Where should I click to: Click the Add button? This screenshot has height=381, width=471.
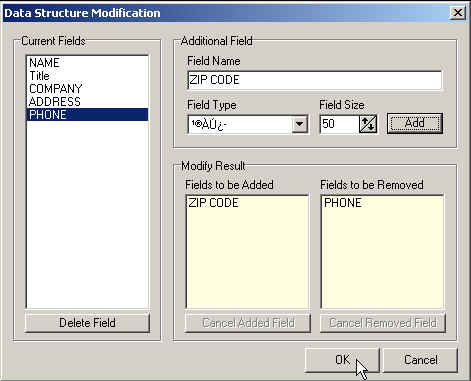(x=415, y=123)
